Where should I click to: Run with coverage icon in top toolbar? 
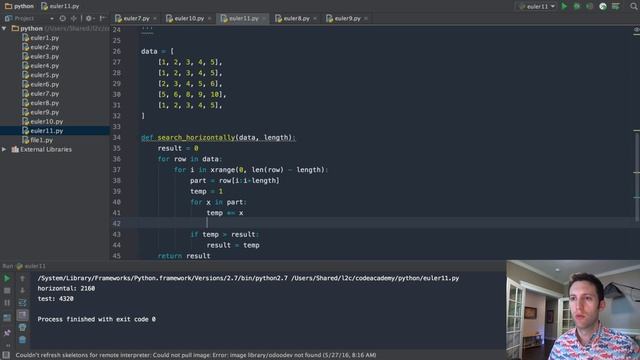(x=589, y=7)
